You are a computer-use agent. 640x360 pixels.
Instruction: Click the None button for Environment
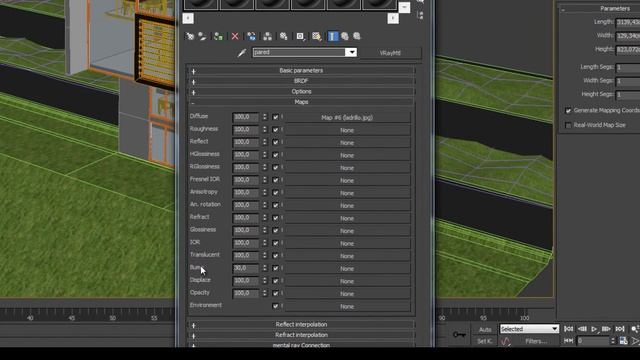347,307
